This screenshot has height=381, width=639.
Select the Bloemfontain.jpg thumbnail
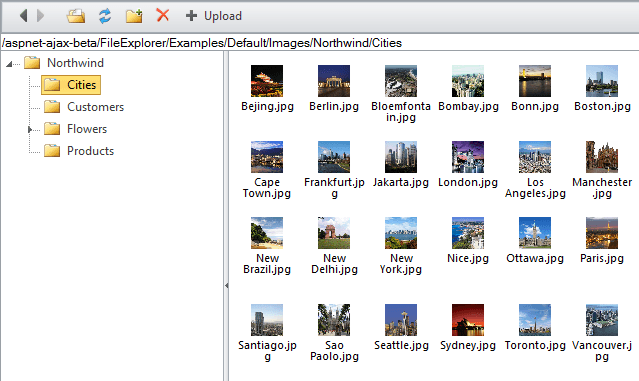(x=401, y=81)
